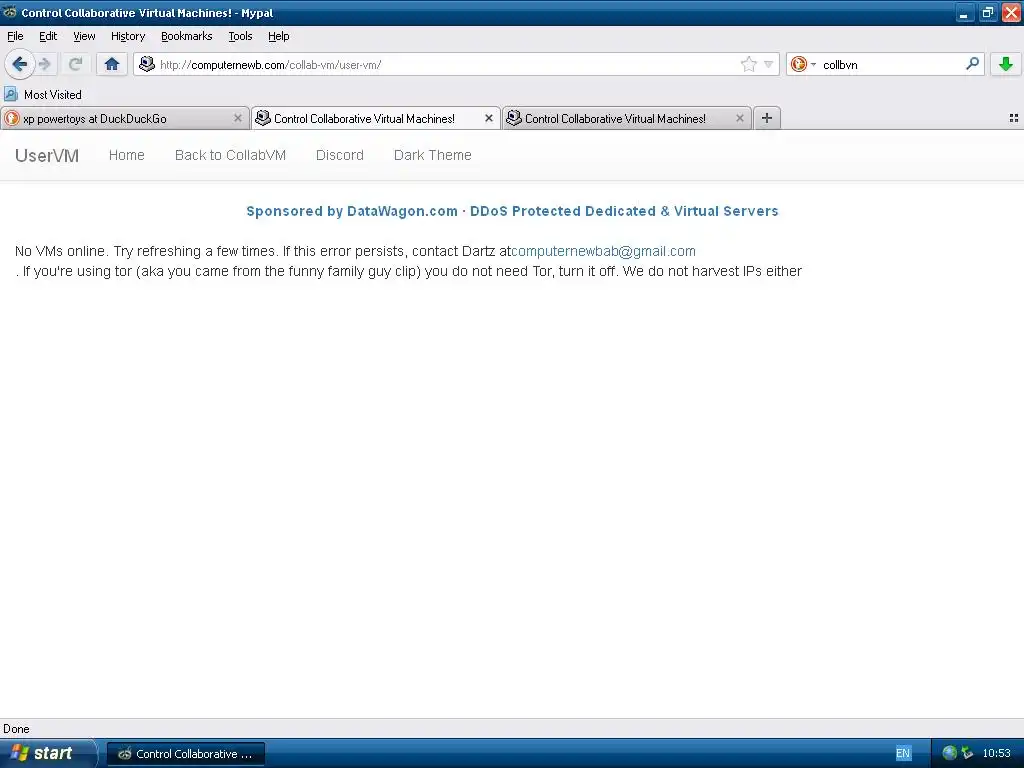Go to the Home page link
1024x768 pixels.
click(x=127, y=155)
